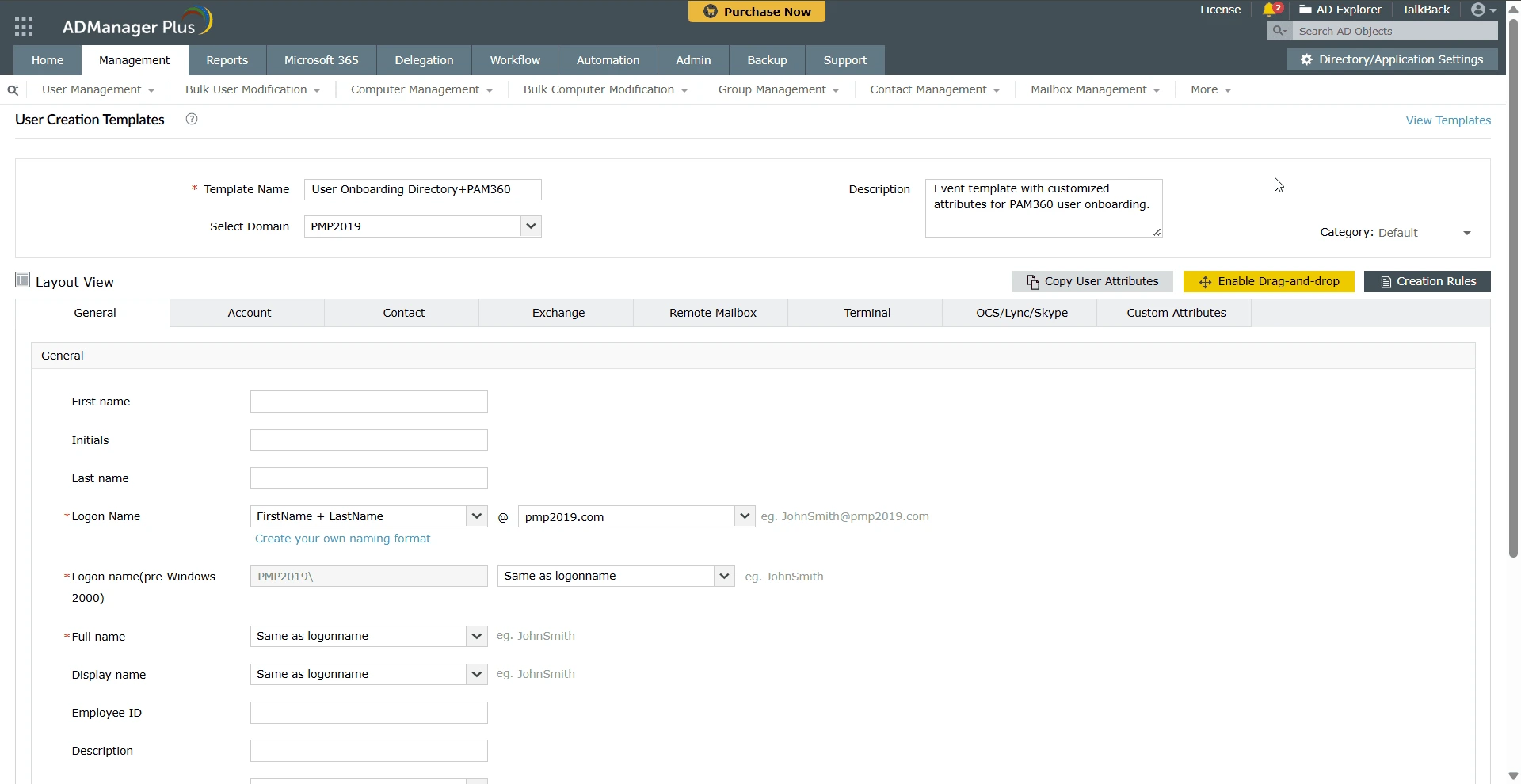
Task: Open the Reports menu
Action: pos(227,59)
